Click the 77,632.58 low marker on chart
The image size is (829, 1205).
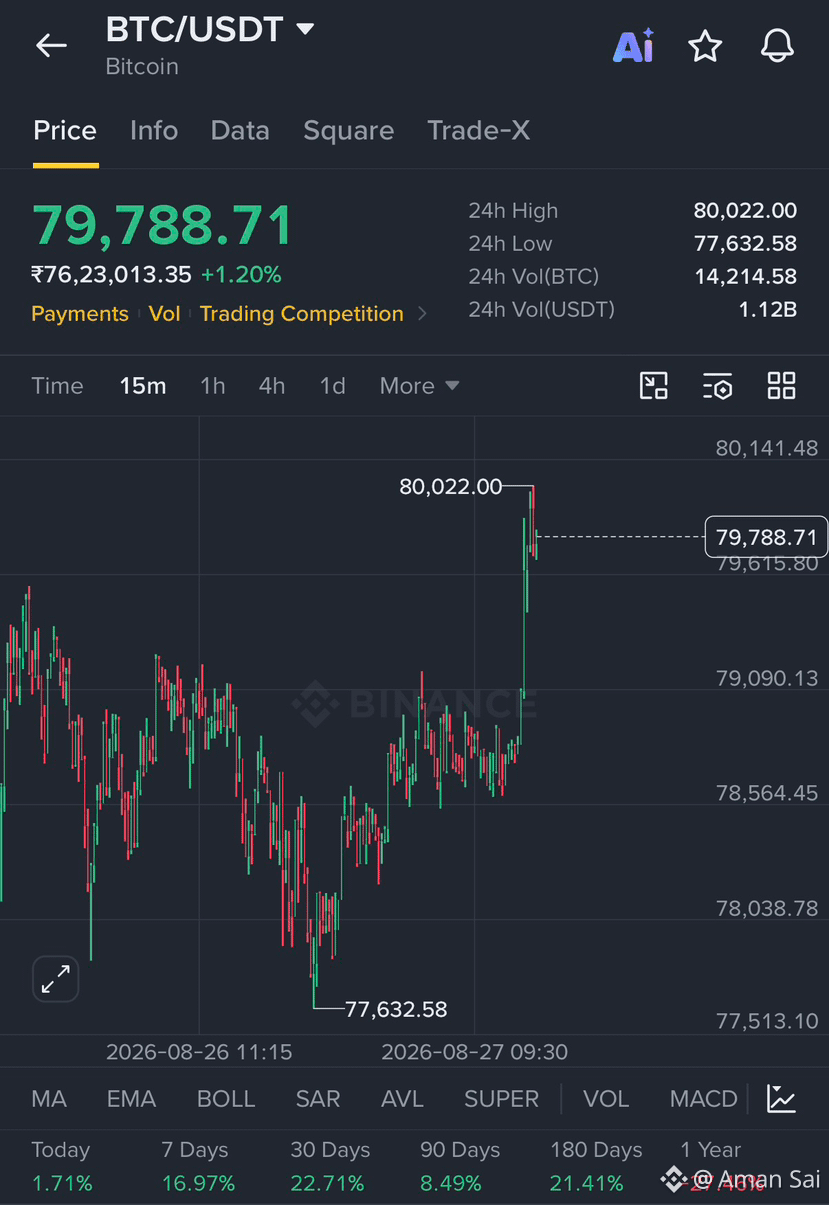pos(396,1009)
